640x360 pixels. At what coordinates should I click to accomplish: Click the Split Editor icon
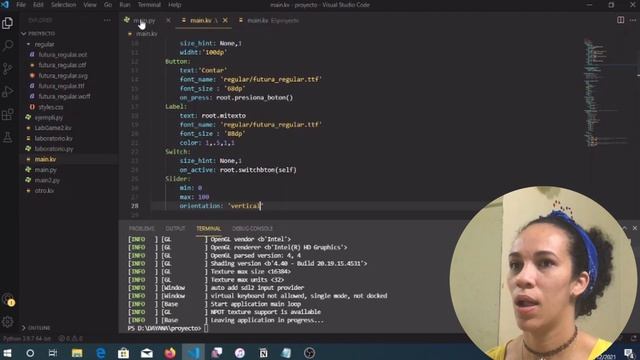(x=620, y=20)
